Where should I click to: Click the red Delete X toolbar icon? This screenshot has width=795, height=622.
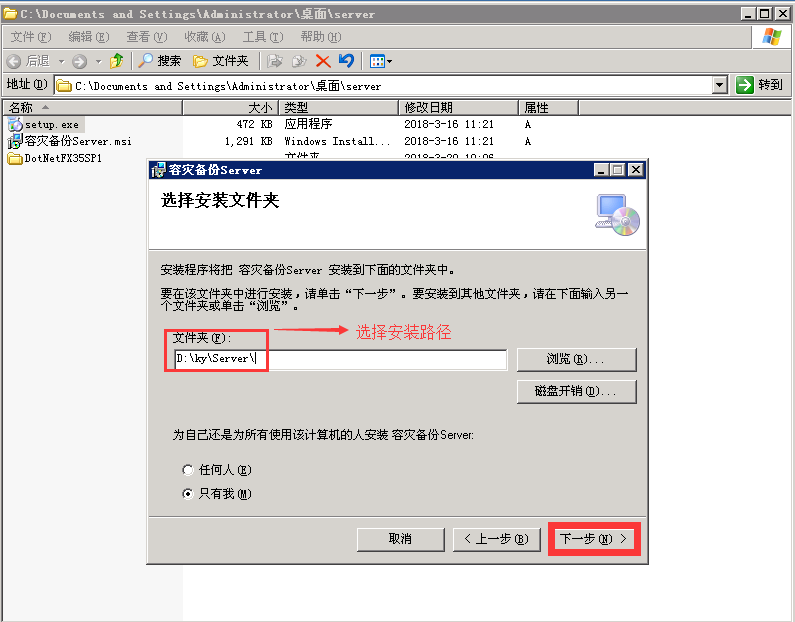pyautogui.click(x=323, y=61)
